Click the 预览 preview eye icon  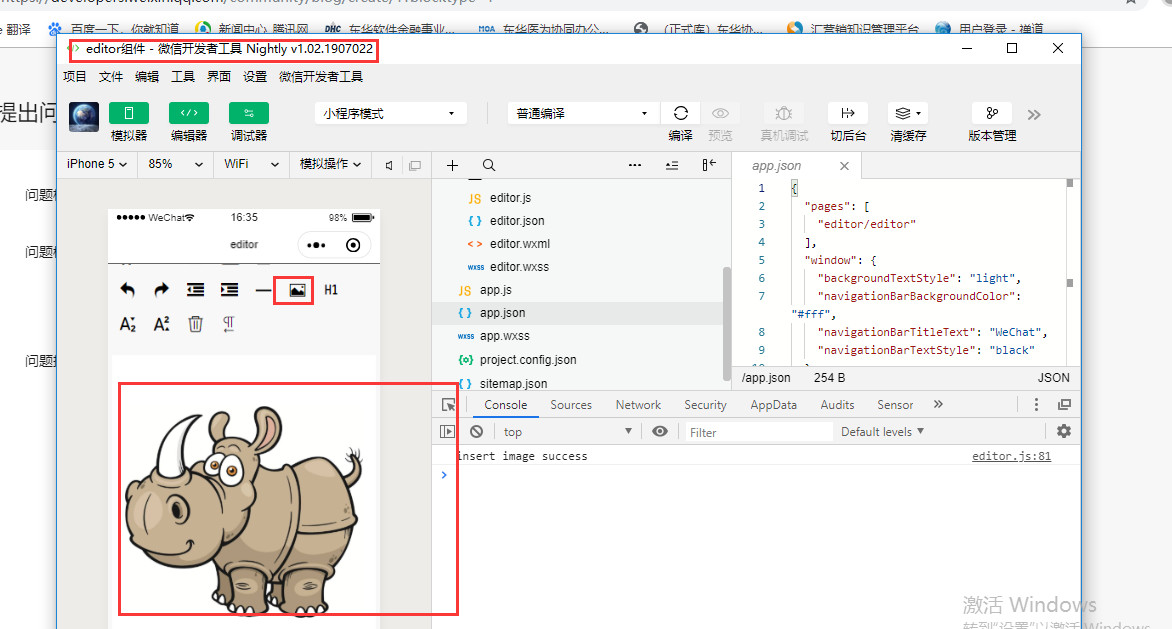coord(721,113)
